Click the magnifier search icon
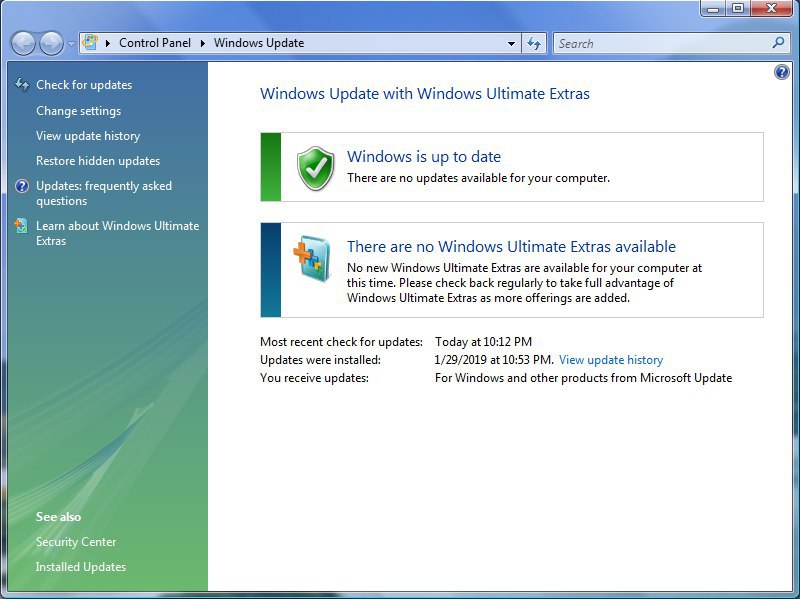This screenshot has width=800, height=599. pos(779,43)
